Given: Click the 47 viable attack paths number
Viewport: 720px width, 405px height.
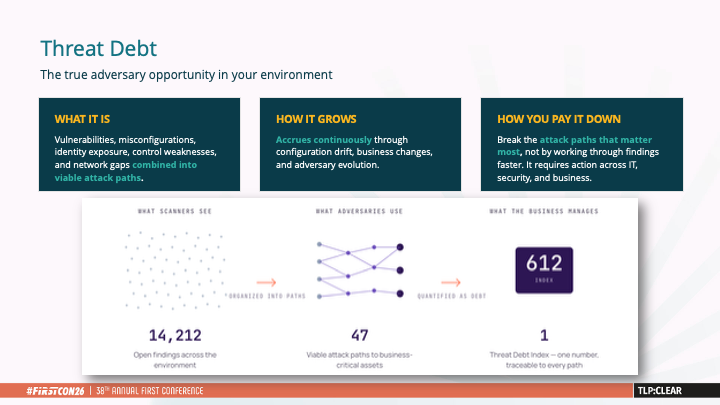Looking at the screenshot, I should point(360,335).
